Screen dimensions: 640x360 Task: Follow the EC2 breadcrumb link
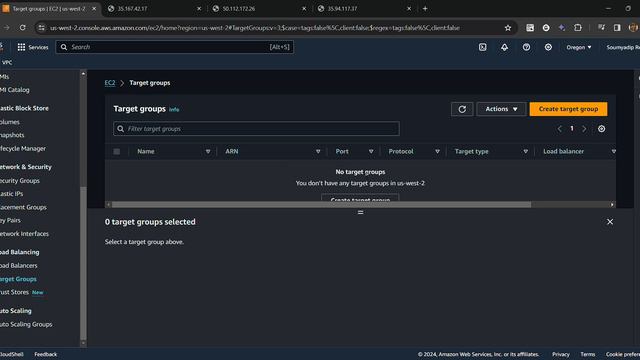pyautogui.click(x=110, y=83)
